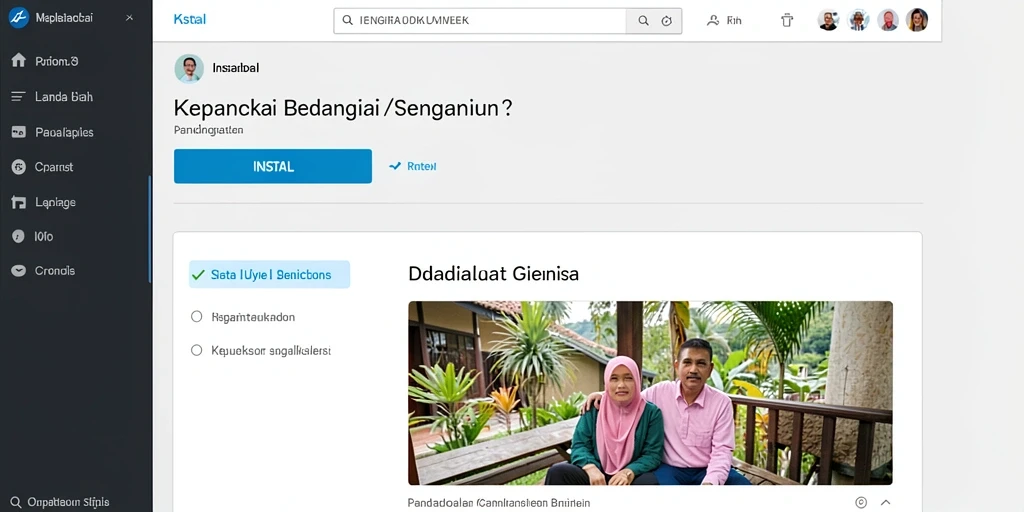
Task: Click the blue INSTAL button
Action: pyautogui.click(x=273, y=166)
